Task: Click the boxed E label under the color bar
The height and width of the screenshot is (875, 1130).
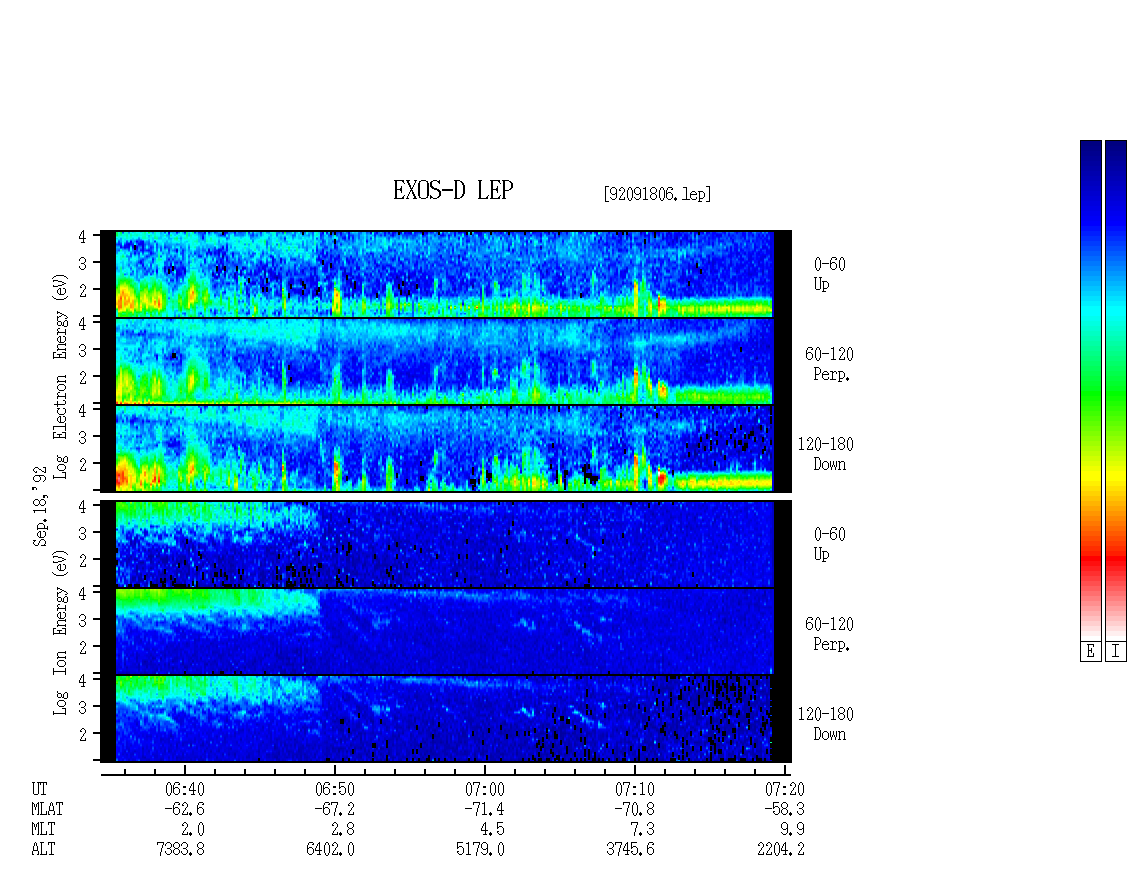Action: [x=1090, y=651]
